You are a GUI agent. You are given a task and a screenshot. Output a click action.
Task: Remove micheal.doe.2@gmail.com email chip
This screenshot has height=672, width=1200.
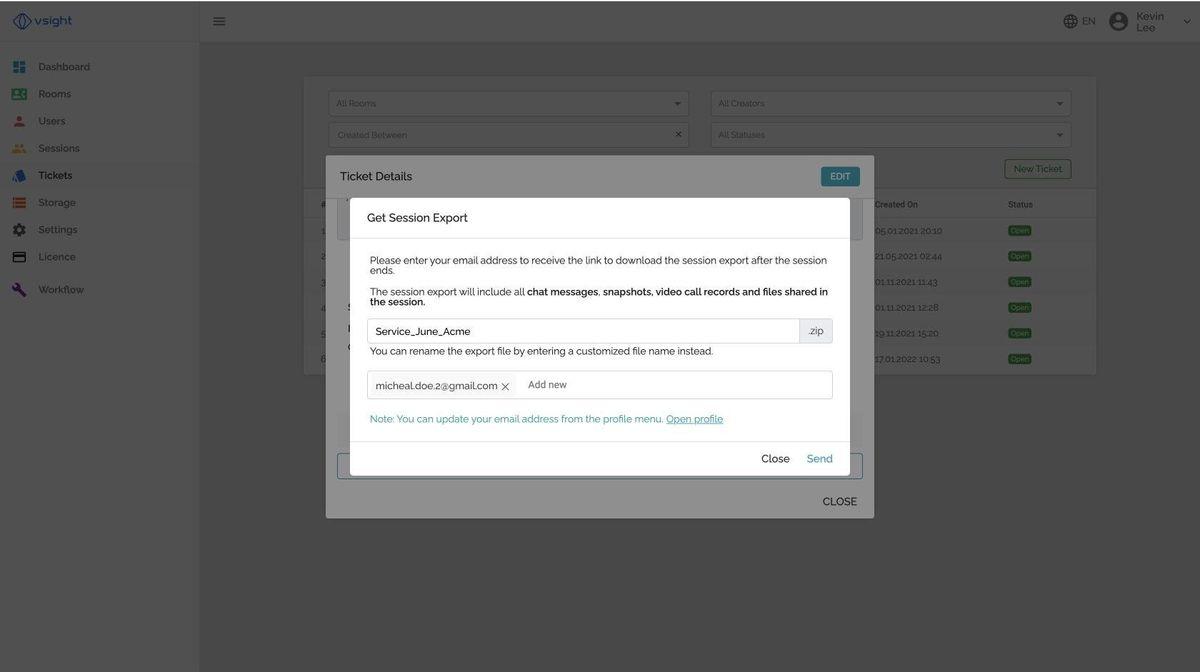tap(505, 386)
